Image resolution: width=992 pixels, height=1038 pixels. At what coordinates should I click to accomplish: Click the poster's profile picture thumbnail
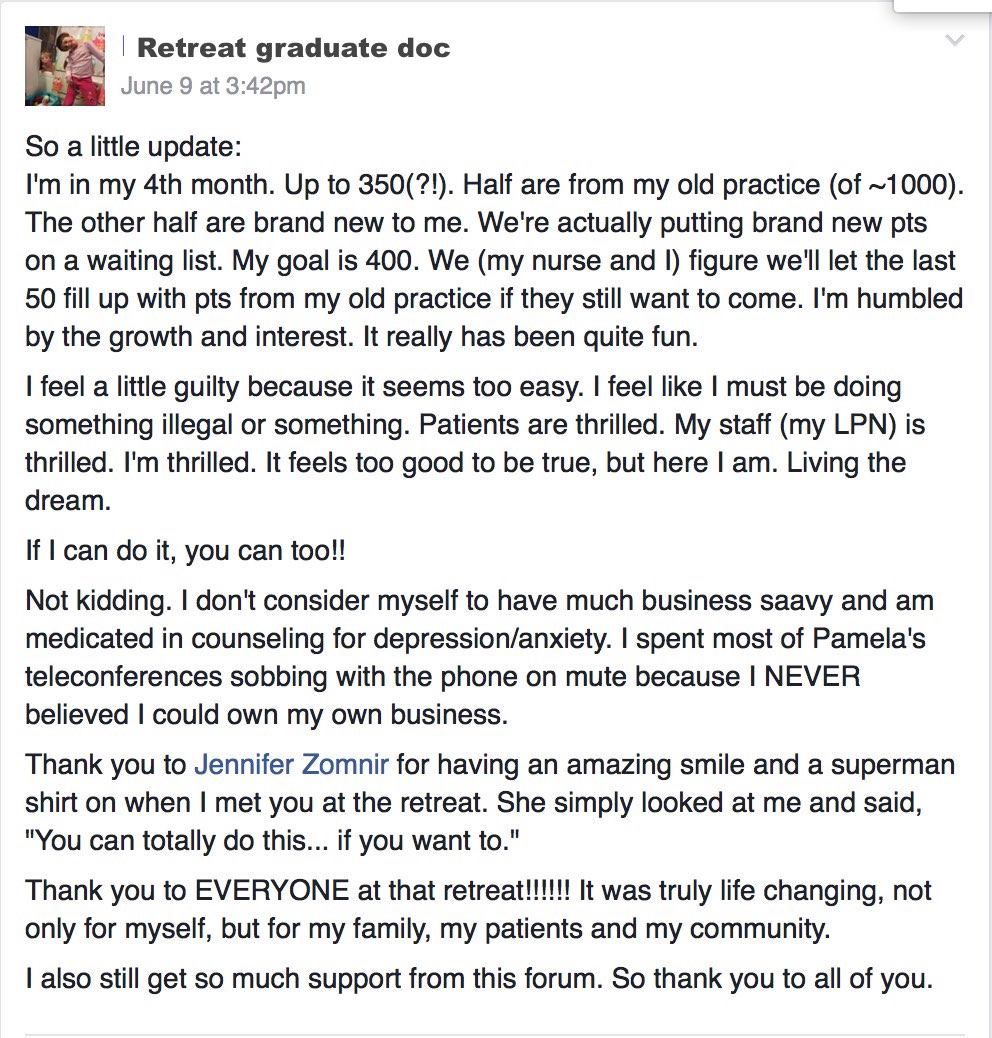(65, 66)
